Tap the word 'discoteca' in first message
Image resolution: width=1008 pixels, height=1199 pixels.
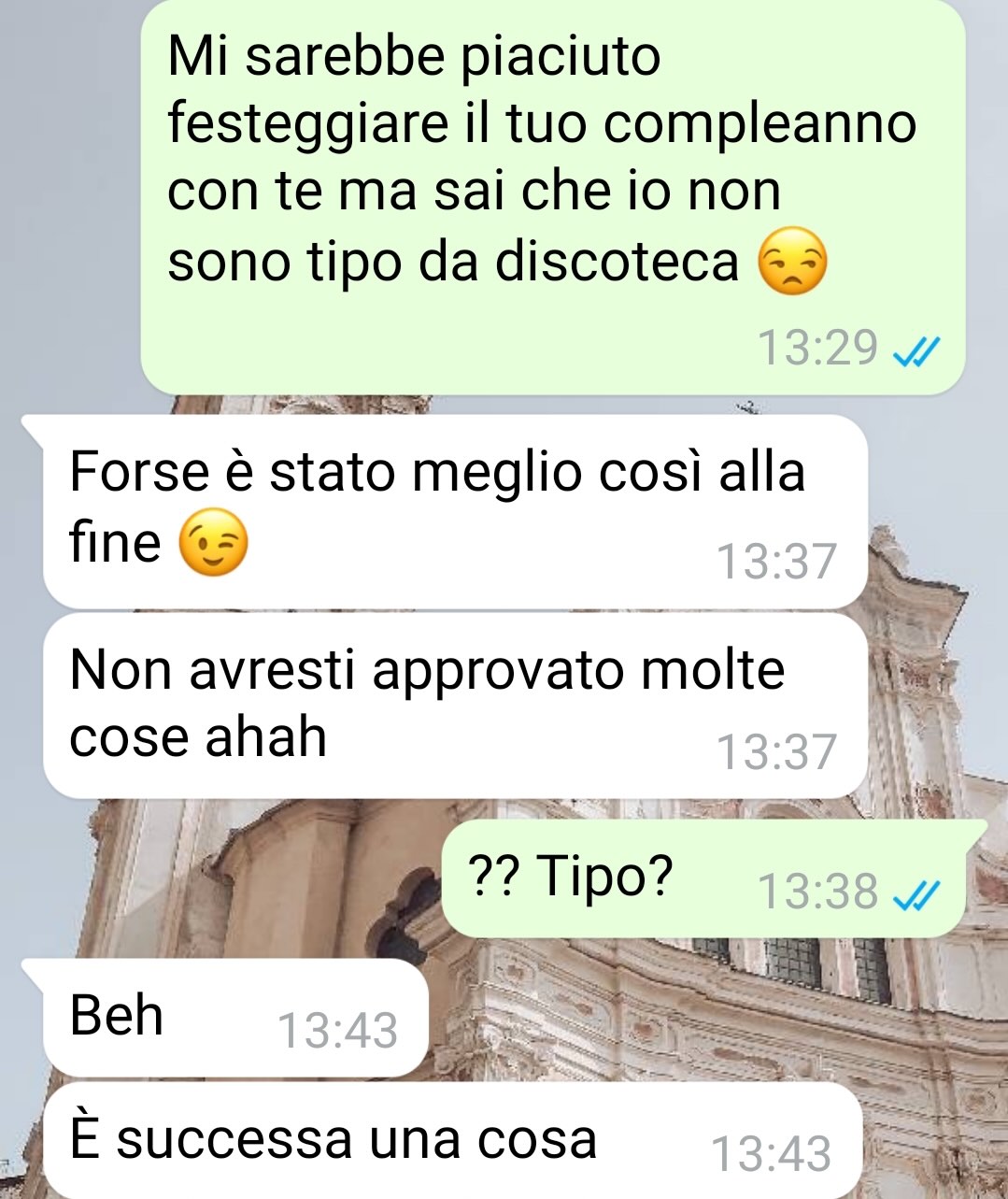(x=618, y=261)
